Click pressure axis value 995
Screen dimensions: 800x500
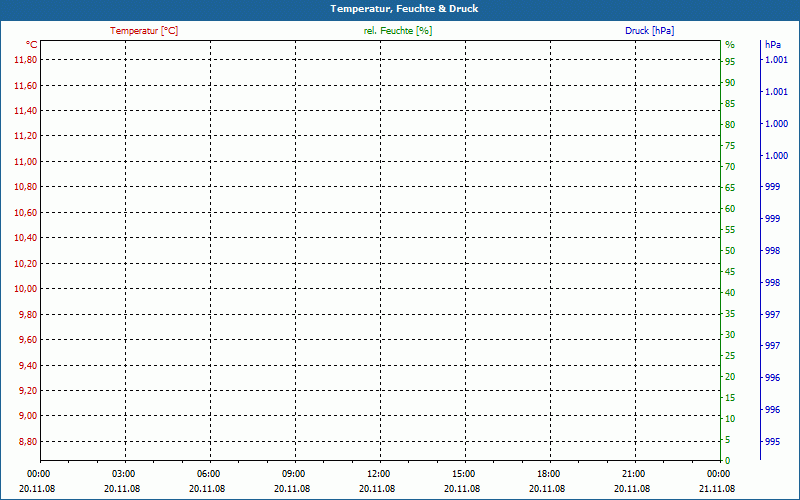(772, 441)
